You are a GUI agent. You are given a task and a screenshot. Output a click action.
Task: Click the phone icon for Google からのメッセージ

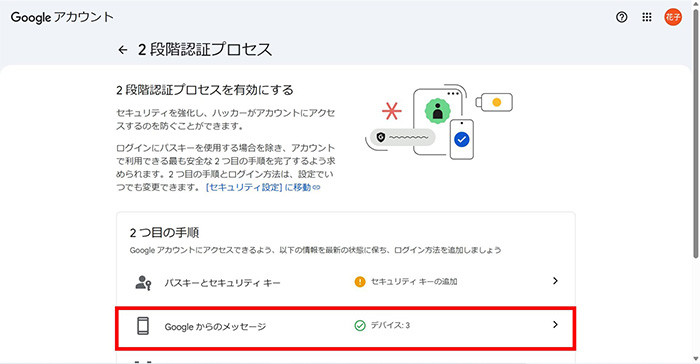[x=143, y=326]
